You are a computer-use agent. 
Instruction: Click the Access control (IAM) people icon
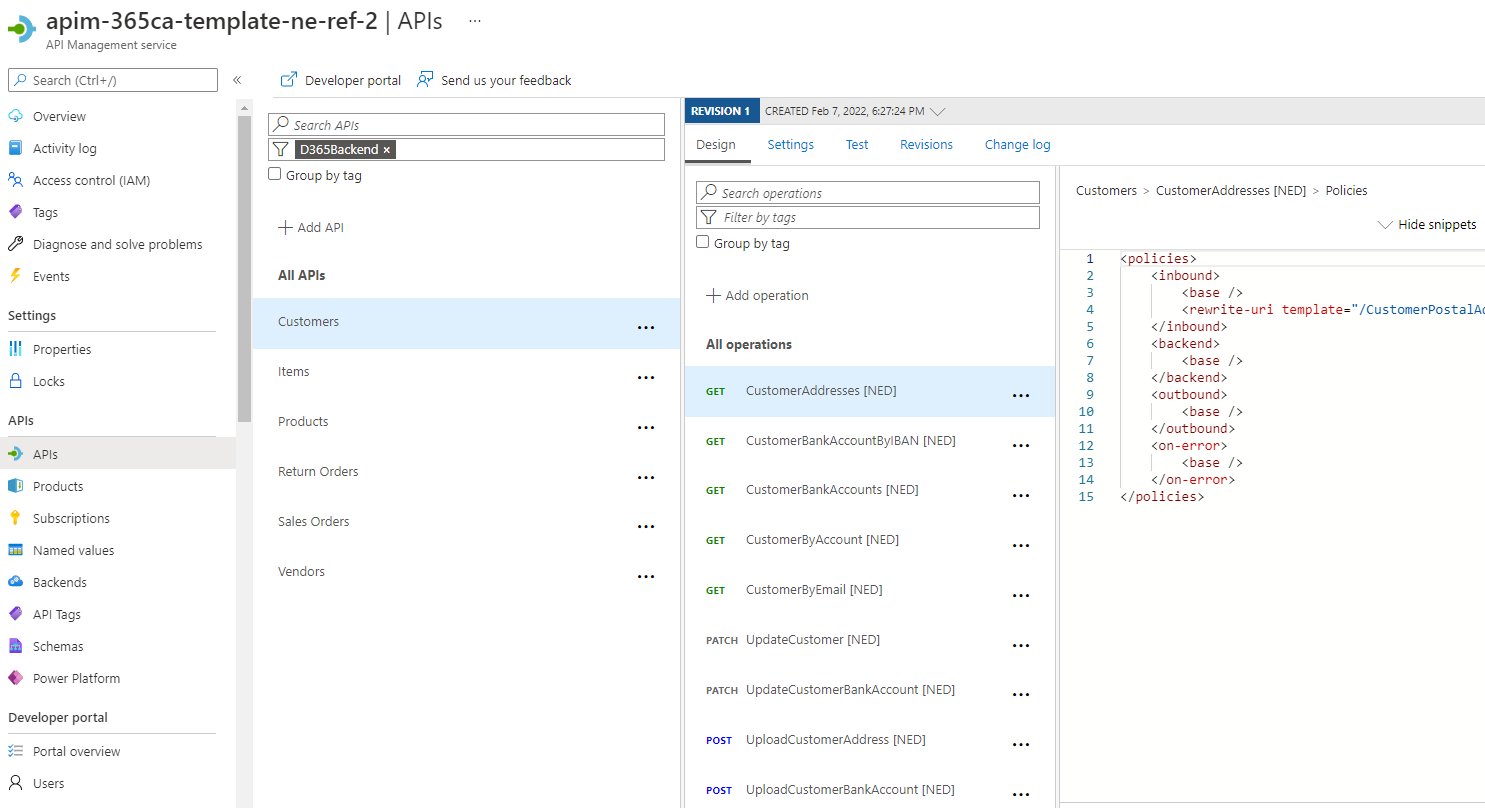click(15, 180)
